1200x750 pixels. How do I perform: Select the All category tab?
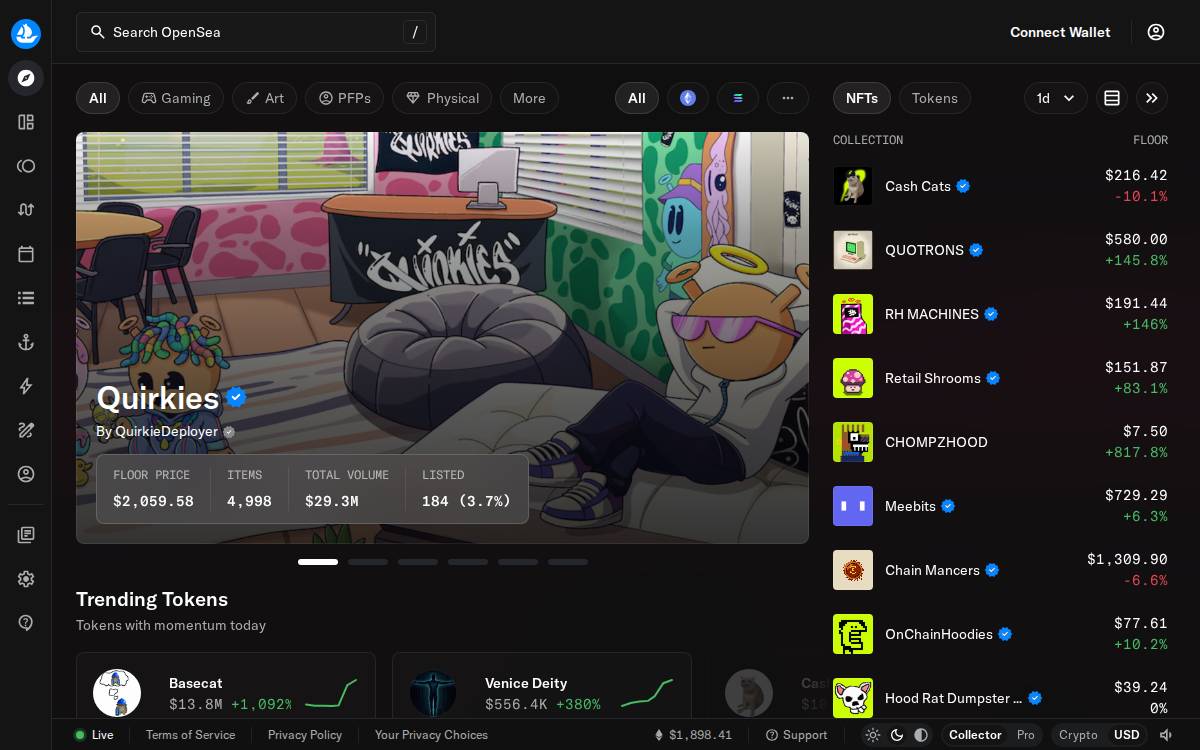(98, 98)
